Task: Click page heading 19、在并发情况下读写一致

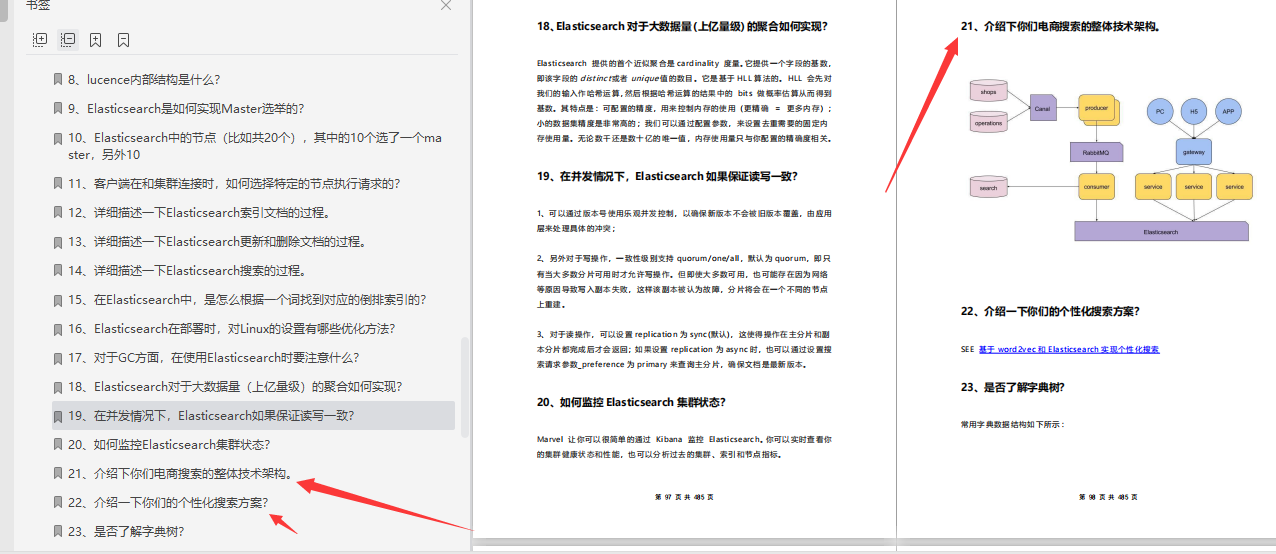Action: 667,176
